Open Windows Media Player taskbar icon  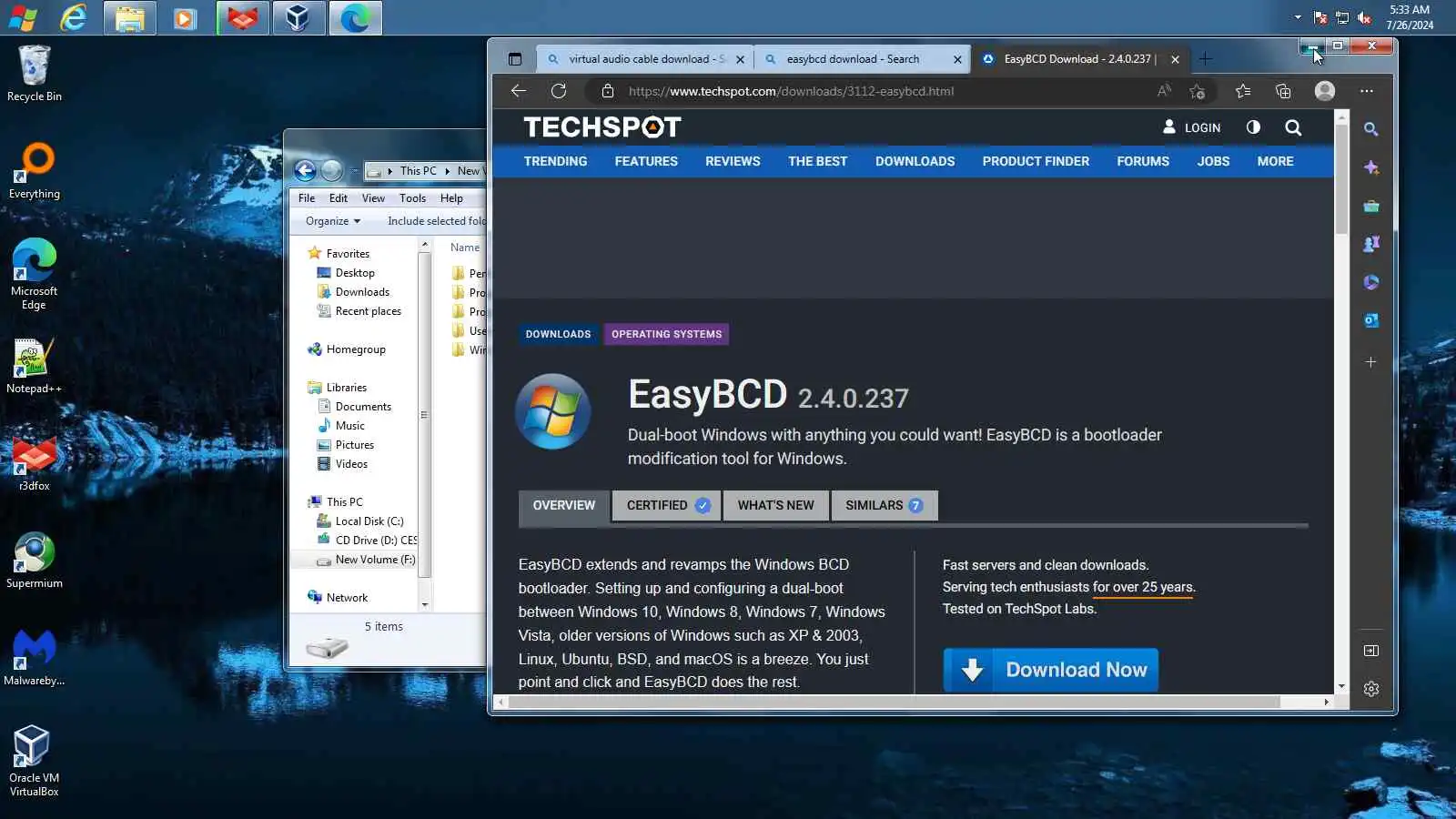tap(186, 18)
